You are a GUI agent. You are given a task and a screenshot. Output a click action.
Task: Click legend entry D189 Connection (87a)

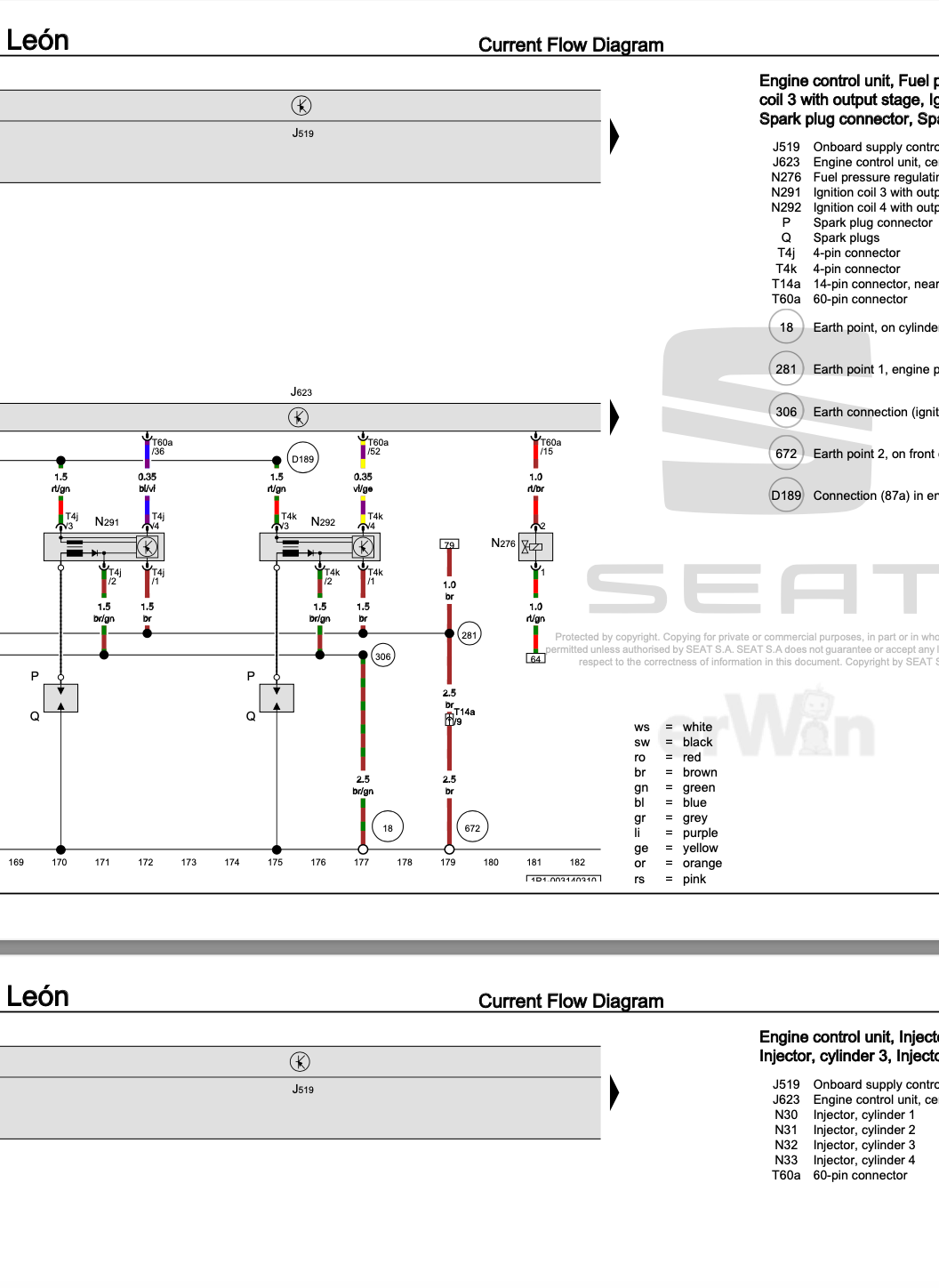(x=854, y=495)
